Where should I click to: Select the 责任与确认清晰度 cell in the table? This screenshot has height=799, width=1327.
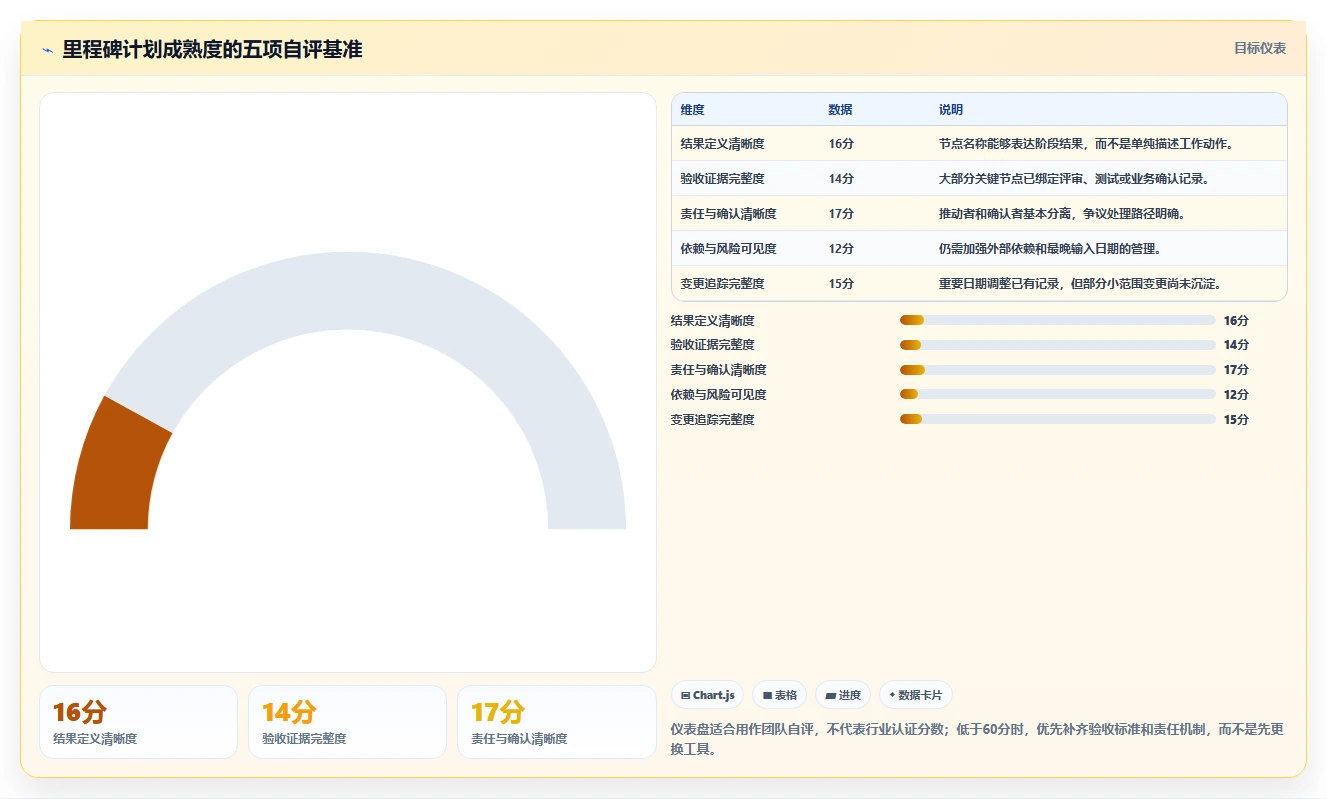pos(728,214)
